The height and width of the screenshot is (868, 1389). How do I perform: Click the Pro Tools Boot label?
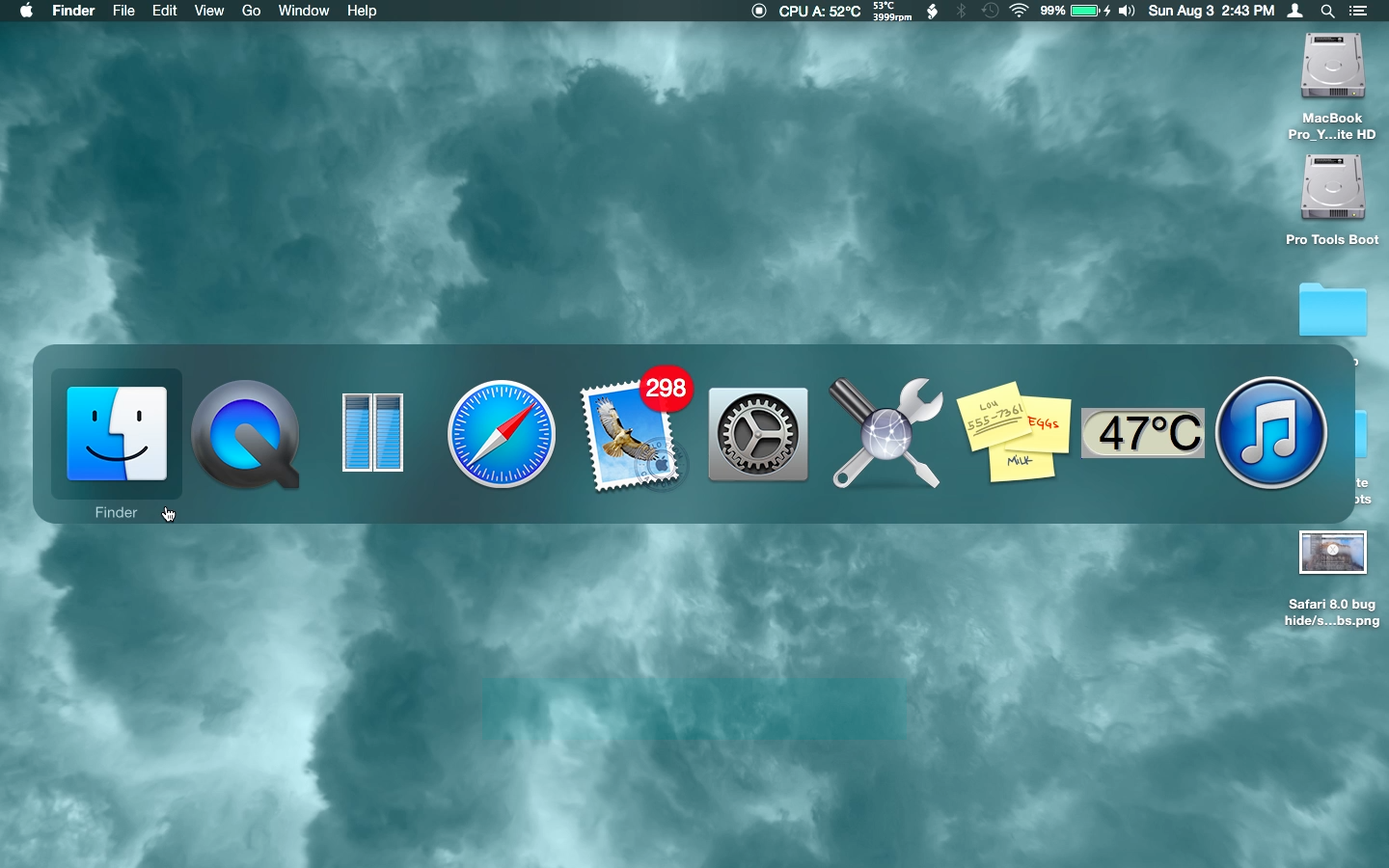(1332, 239)
